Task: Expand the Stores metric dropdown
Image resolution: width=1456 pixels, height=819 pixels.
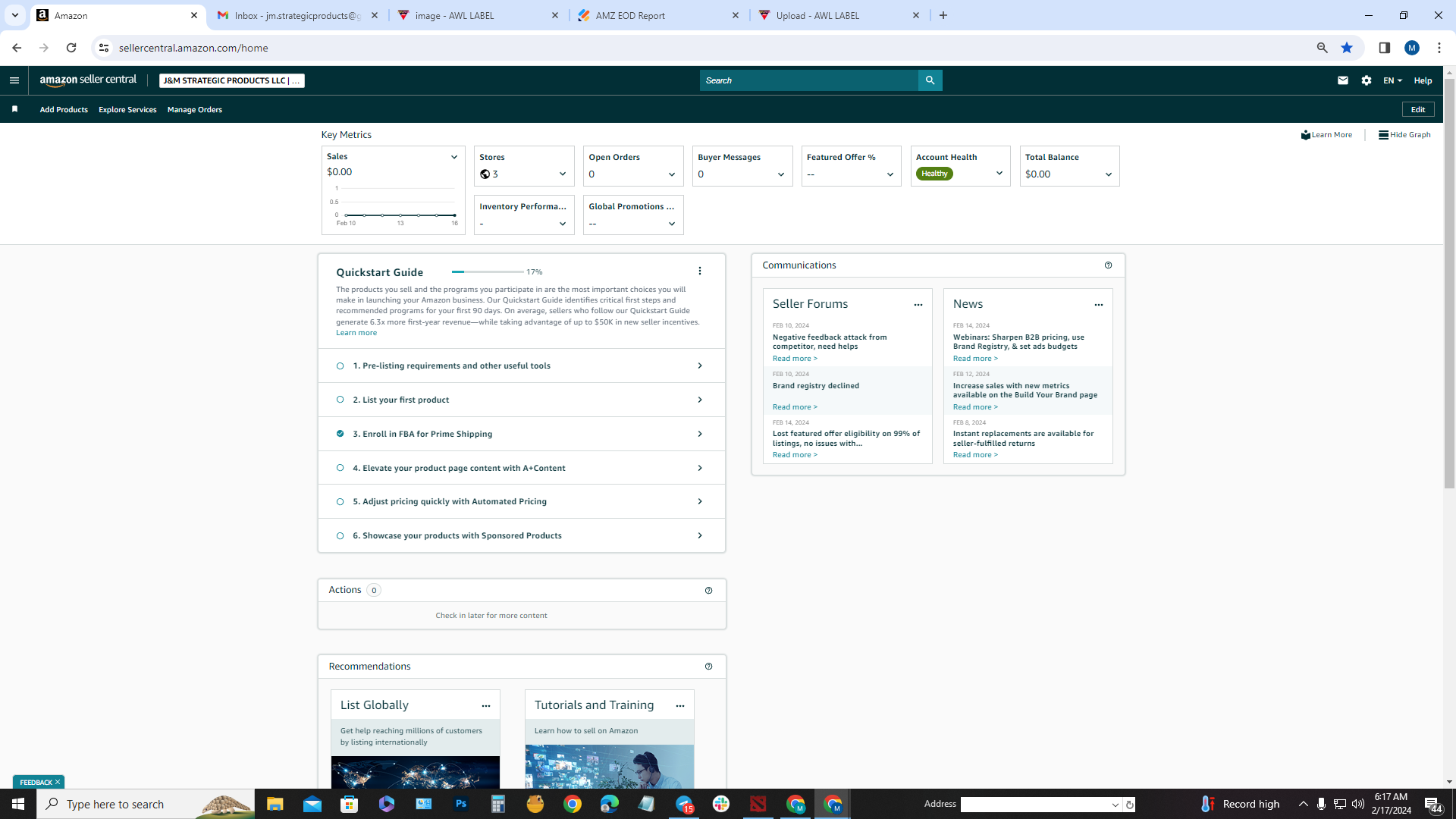Action: pos(562,174)
